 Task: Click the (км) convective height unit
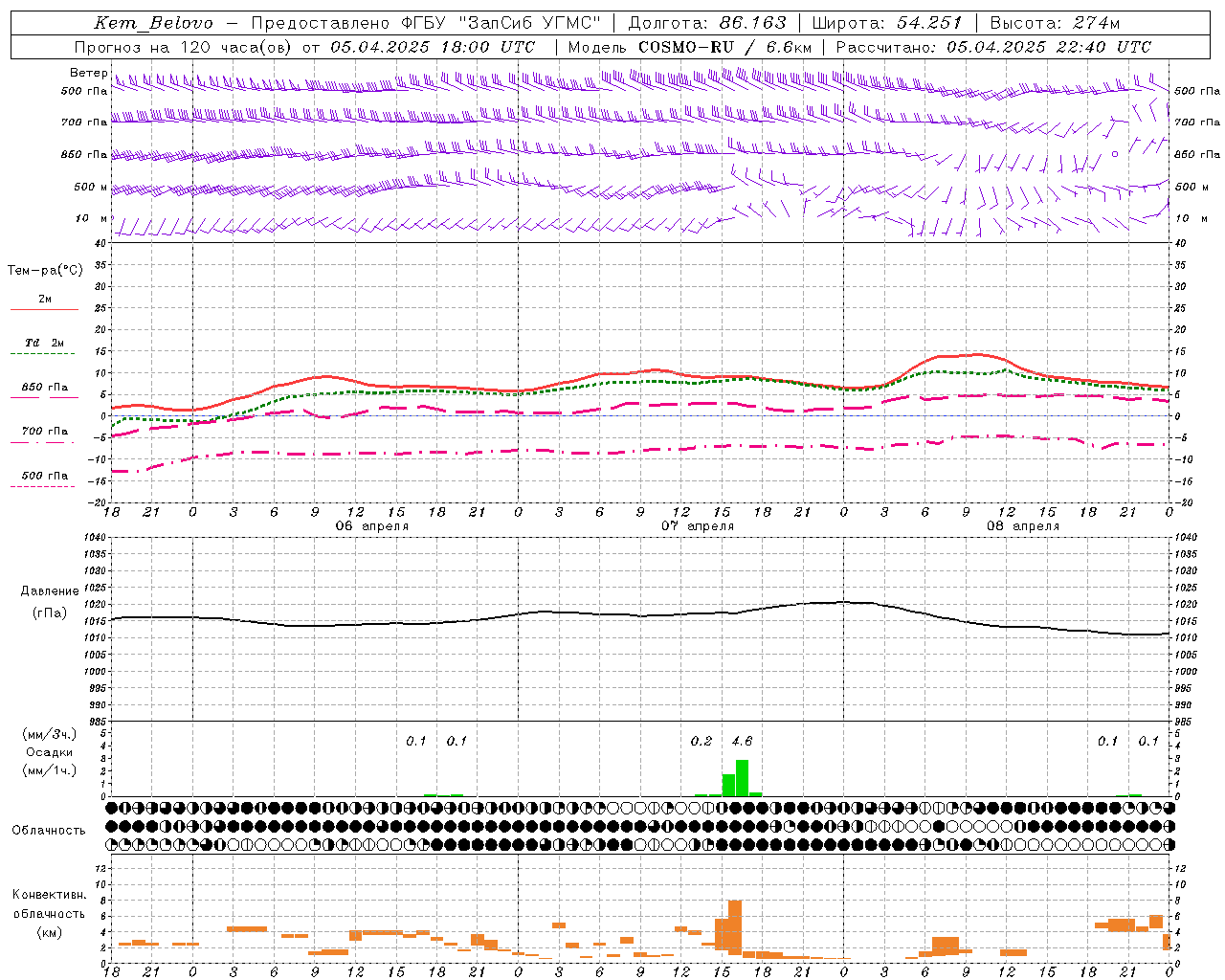pos(50,932)
